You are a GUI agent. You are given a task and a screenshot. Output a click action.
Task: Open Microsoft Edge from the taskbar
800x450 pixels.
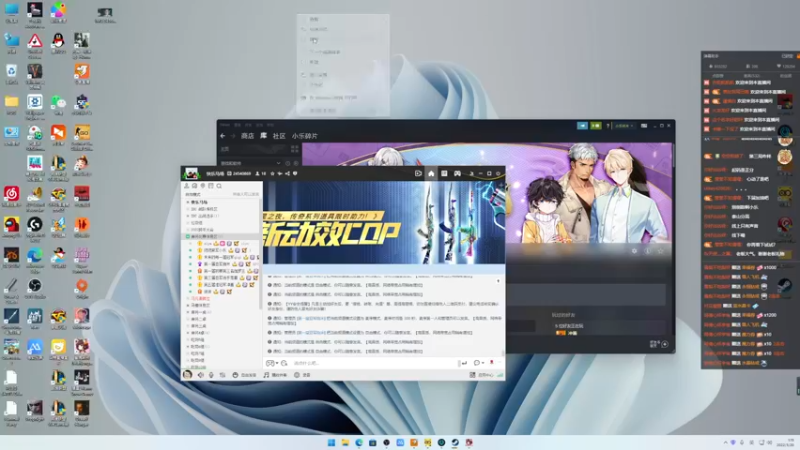(359, 442)
